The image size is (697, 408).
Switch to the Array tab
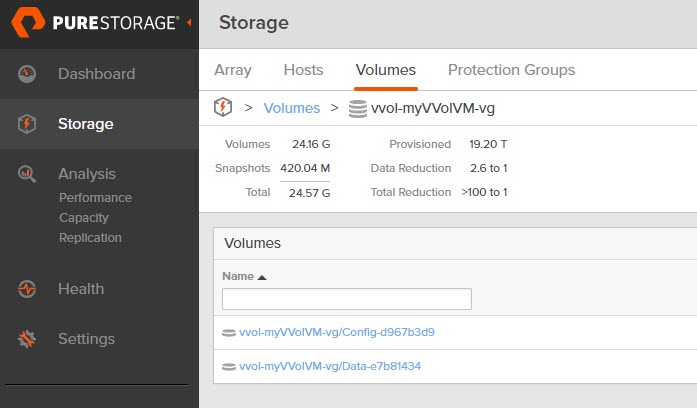[233, 70]
